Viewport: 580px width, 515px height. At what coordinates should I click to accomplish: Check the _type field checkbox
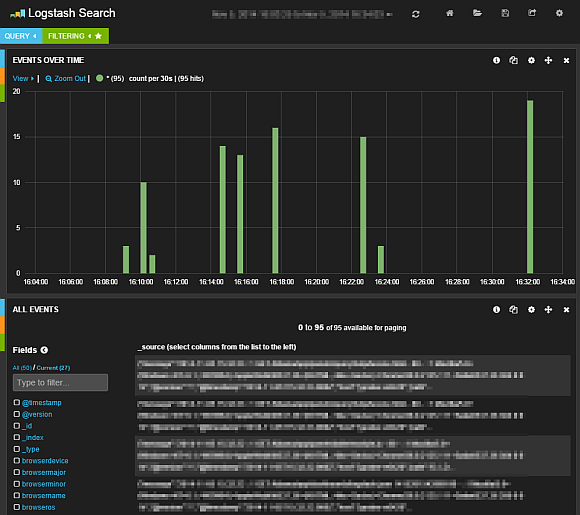coord(17,449)
